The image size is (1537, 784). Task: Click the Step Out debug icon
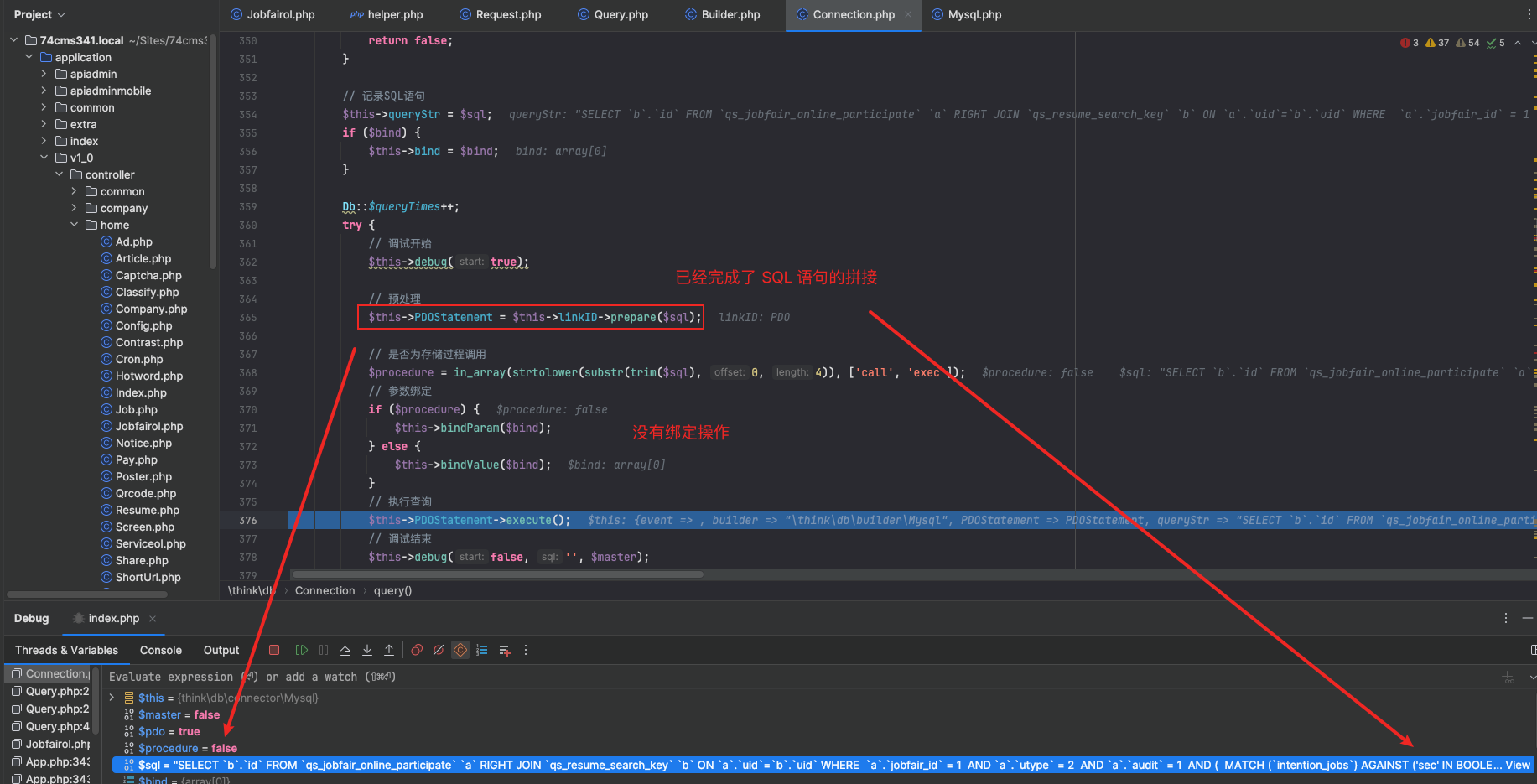click(x=389, y=650)
